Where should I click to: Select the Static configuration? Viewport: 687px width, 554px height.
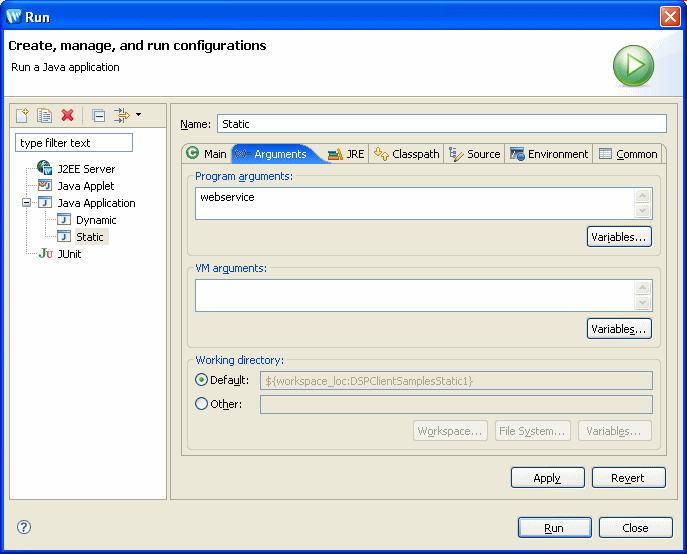click(x=90, y=237)
